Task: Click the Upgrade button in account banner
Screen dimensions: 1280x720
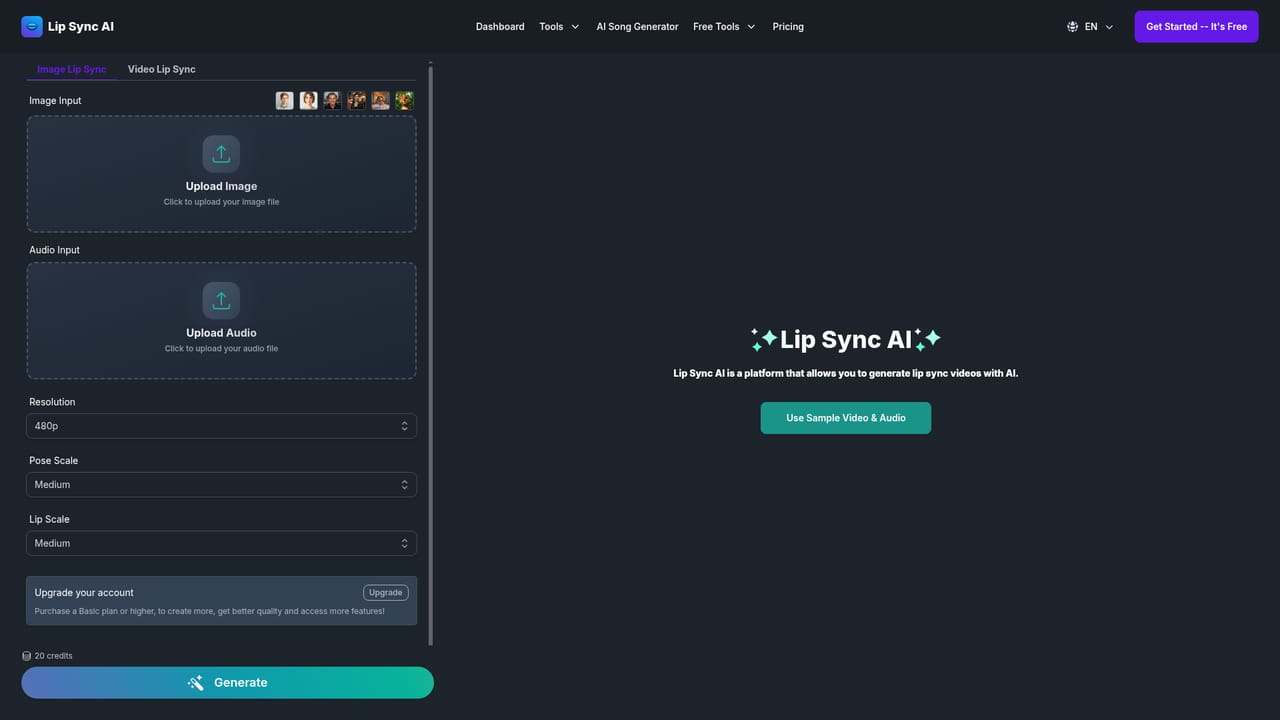Action: [385, 593]
